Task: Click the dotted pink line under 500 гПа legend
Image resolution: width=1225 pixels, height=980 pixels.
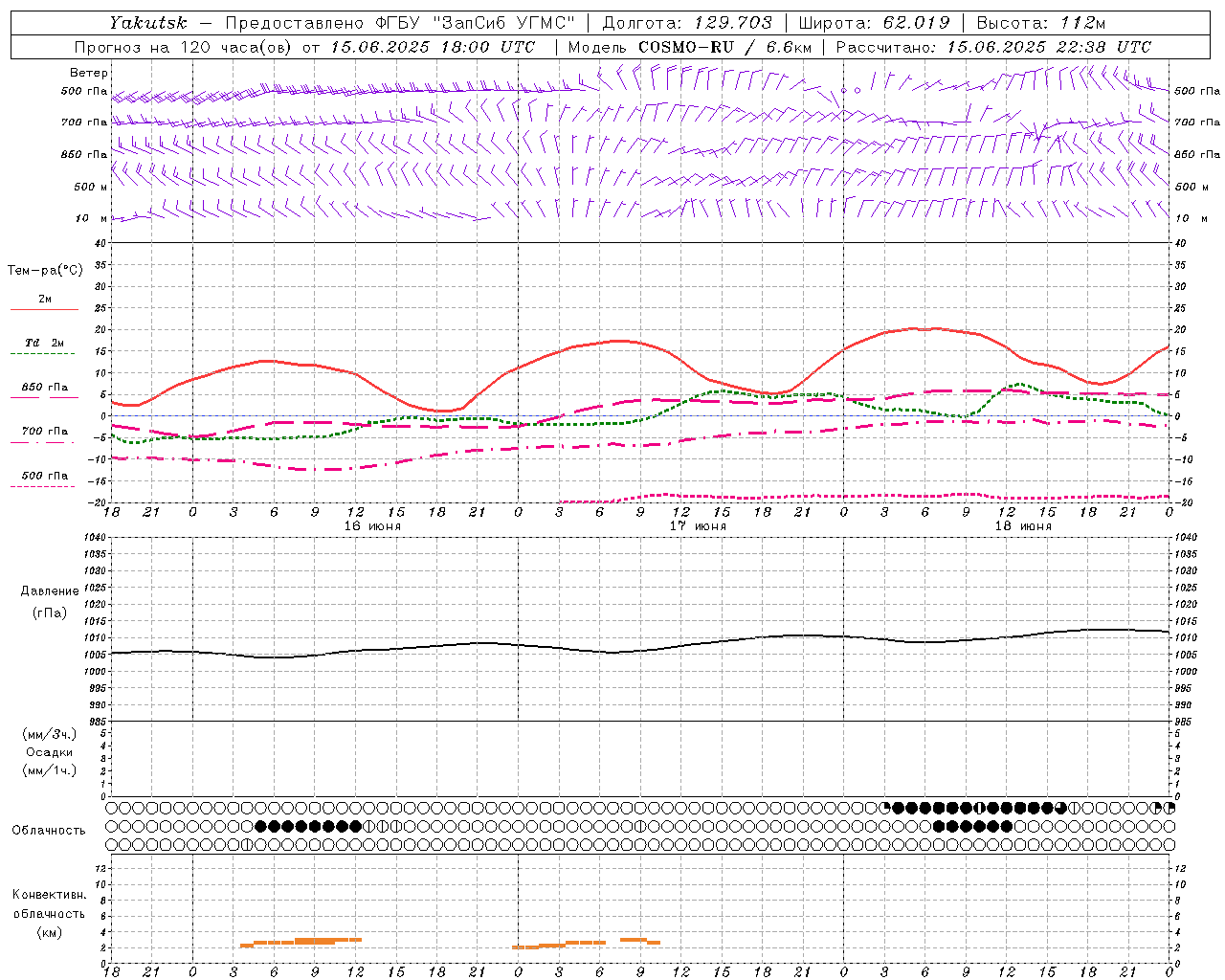Action: pos(42,486)
